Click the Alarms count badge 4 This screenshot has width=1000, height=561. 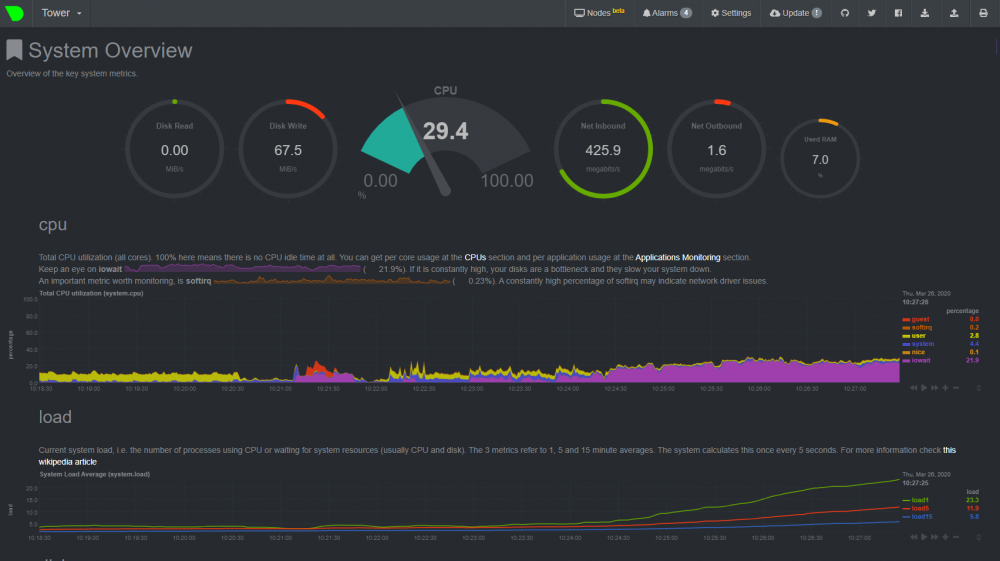686,13
